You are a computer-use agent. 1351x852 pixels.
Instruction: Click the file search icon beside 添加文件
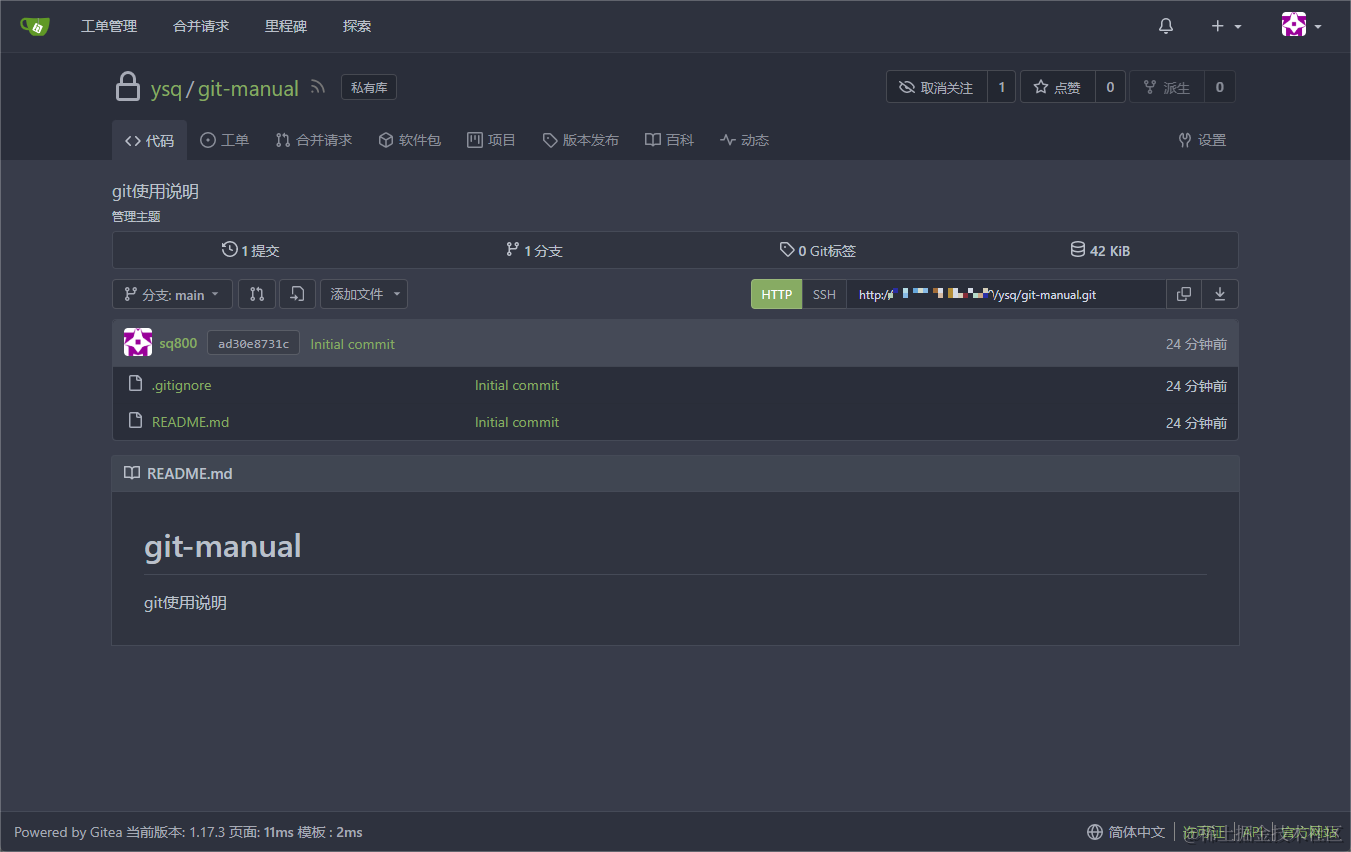coord(297,294)
